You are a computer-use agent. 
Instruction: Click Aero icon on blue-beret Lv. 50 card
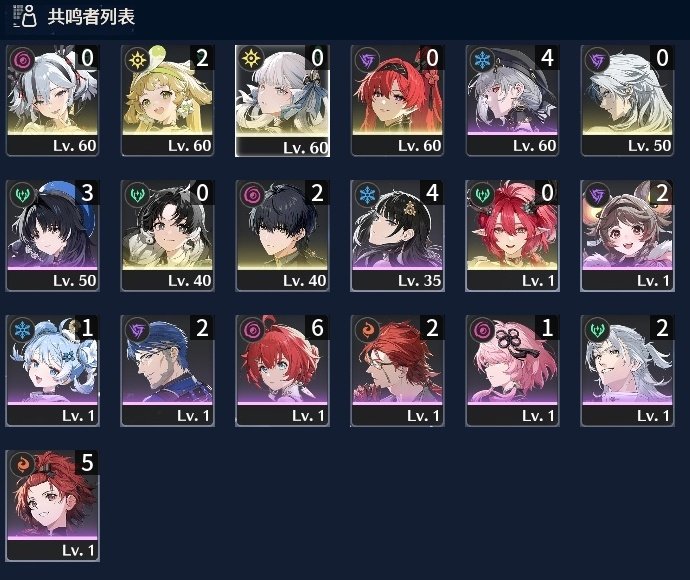pos(22,194)
